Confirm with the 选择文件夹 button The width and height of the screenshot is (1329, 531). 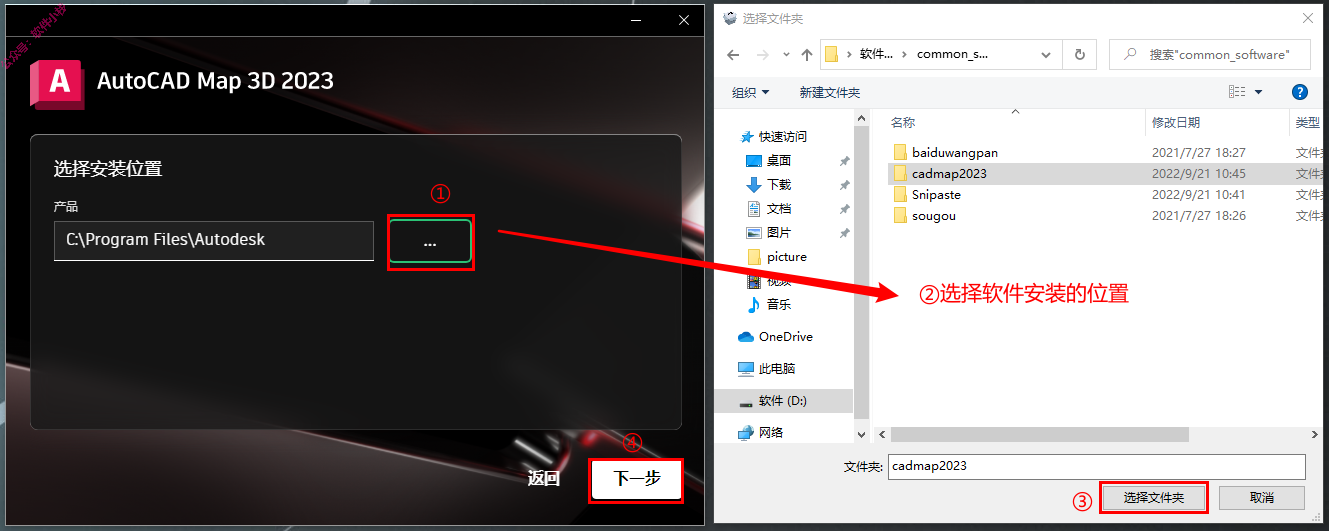(1153, 497)
